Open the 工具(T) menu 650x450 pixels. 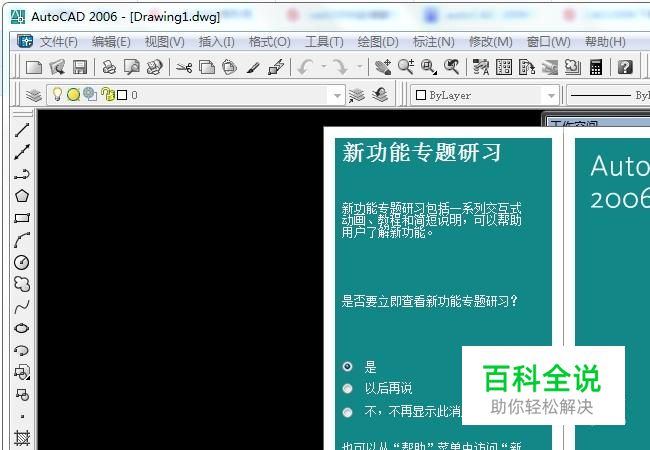coord(324,42)
